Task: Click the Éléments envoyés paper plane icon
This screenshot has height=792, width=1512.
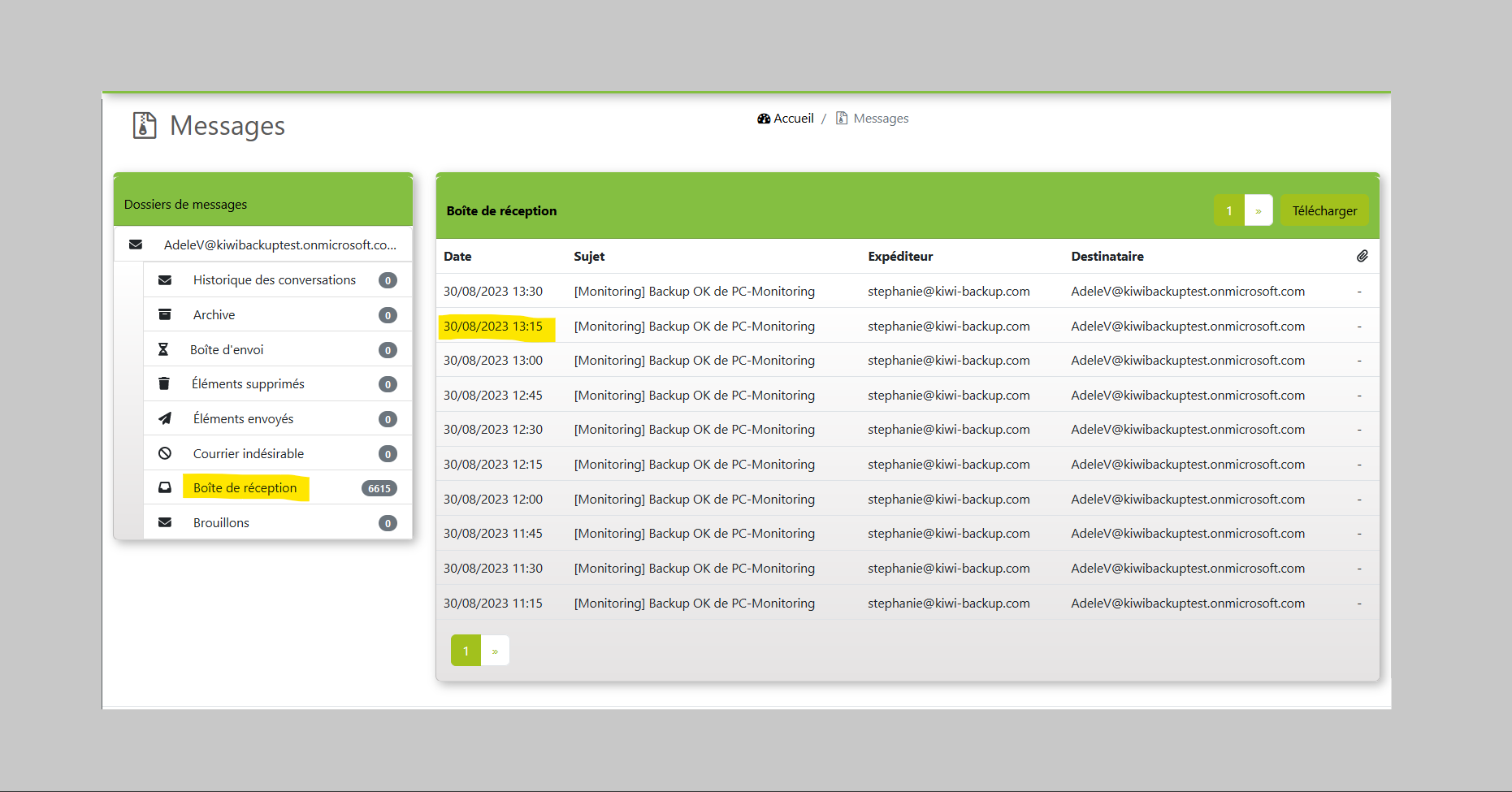Action: [x=165, y=418]
